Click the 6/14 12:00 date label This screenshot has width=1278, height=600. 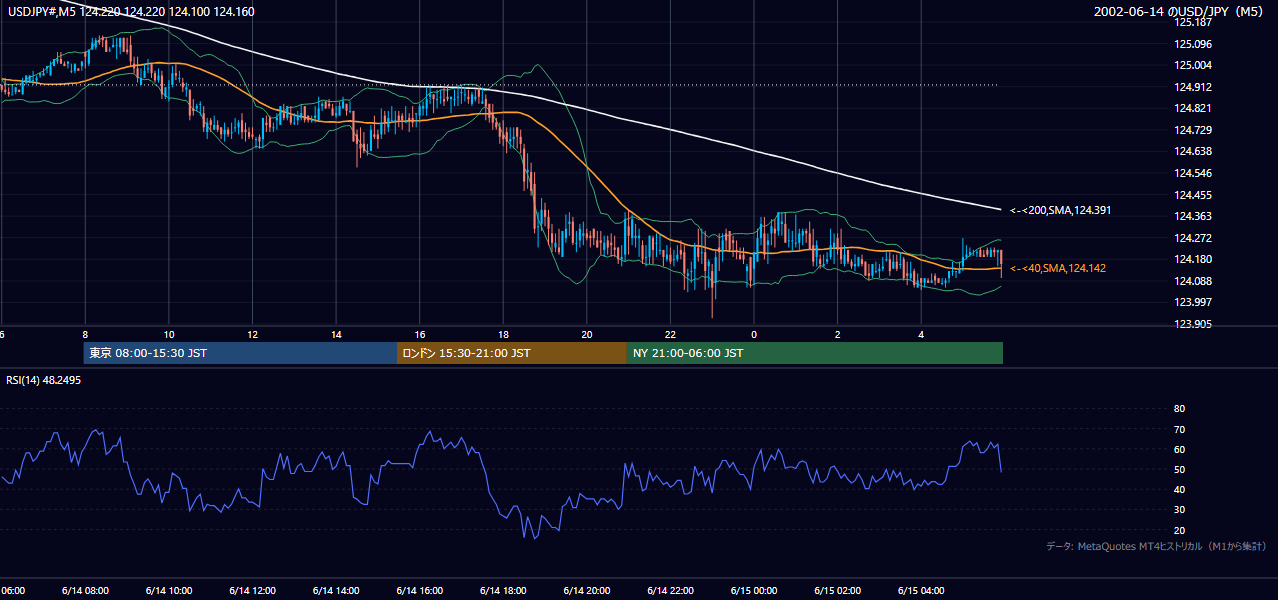click(x=252, y=590)
